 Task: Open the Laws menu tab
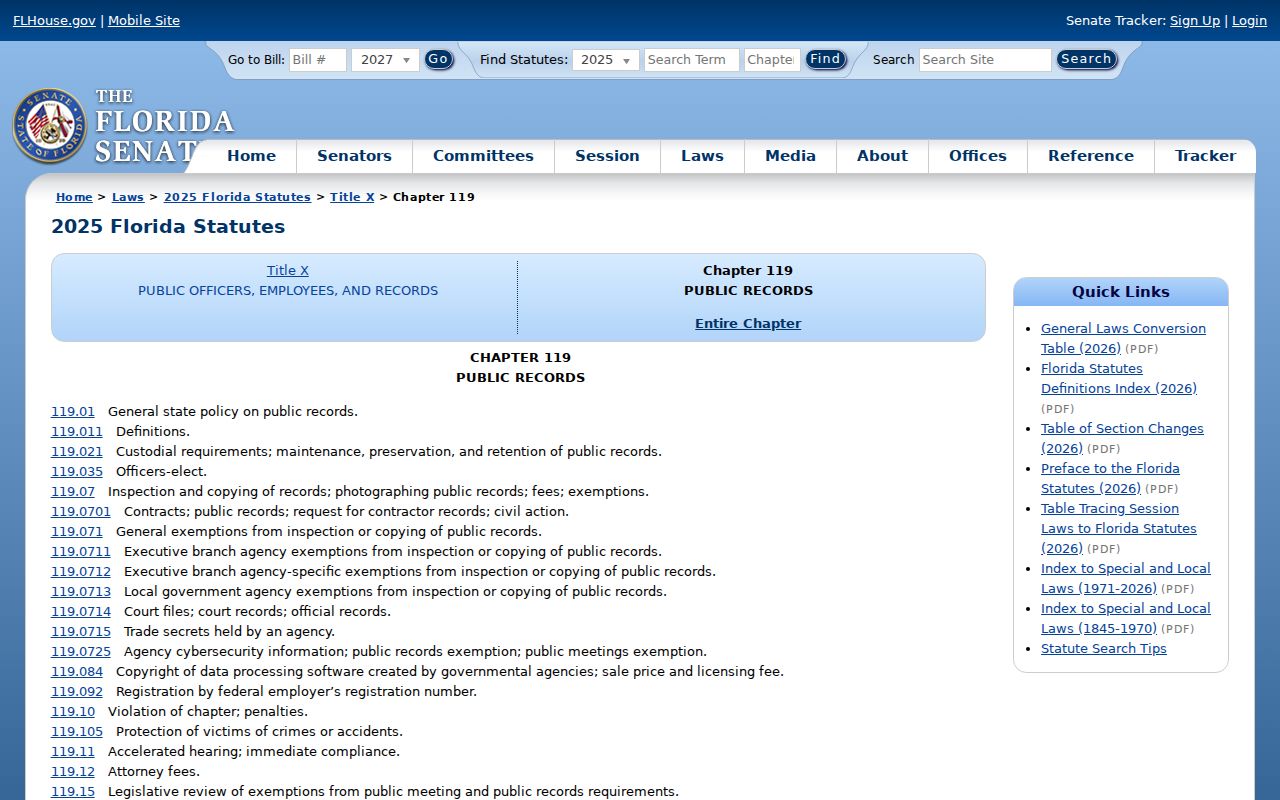(702, 156)
